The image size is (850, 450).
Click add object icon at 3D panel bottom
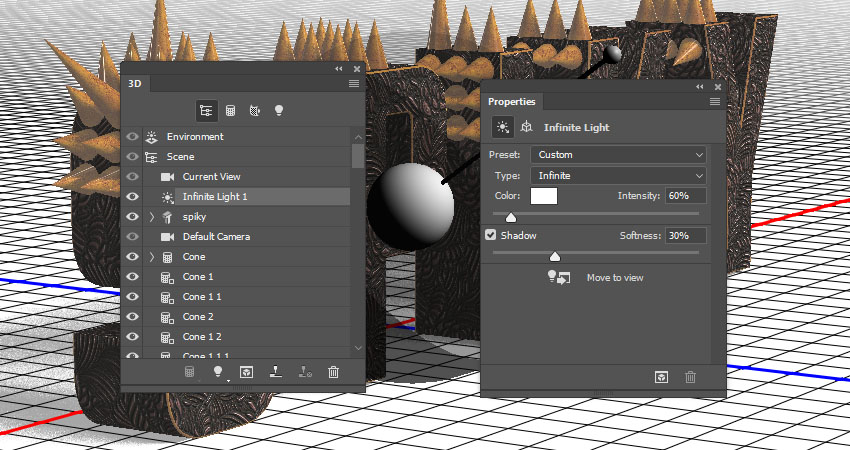(x=189, y=372)
